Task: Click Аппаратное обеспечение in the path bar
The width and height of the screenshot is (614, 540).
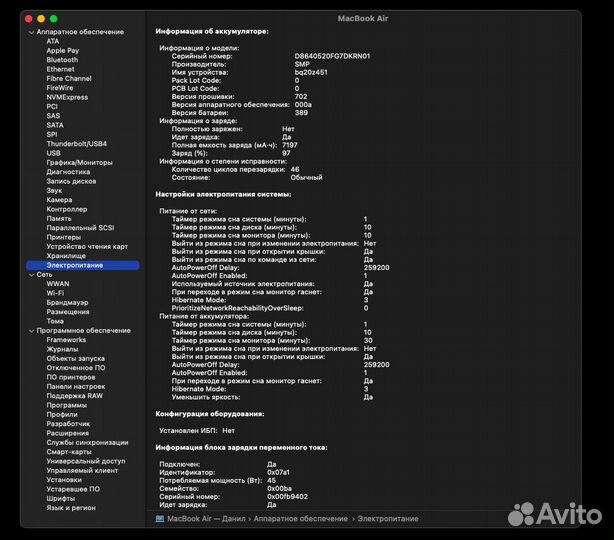Action: coord(300,519)
